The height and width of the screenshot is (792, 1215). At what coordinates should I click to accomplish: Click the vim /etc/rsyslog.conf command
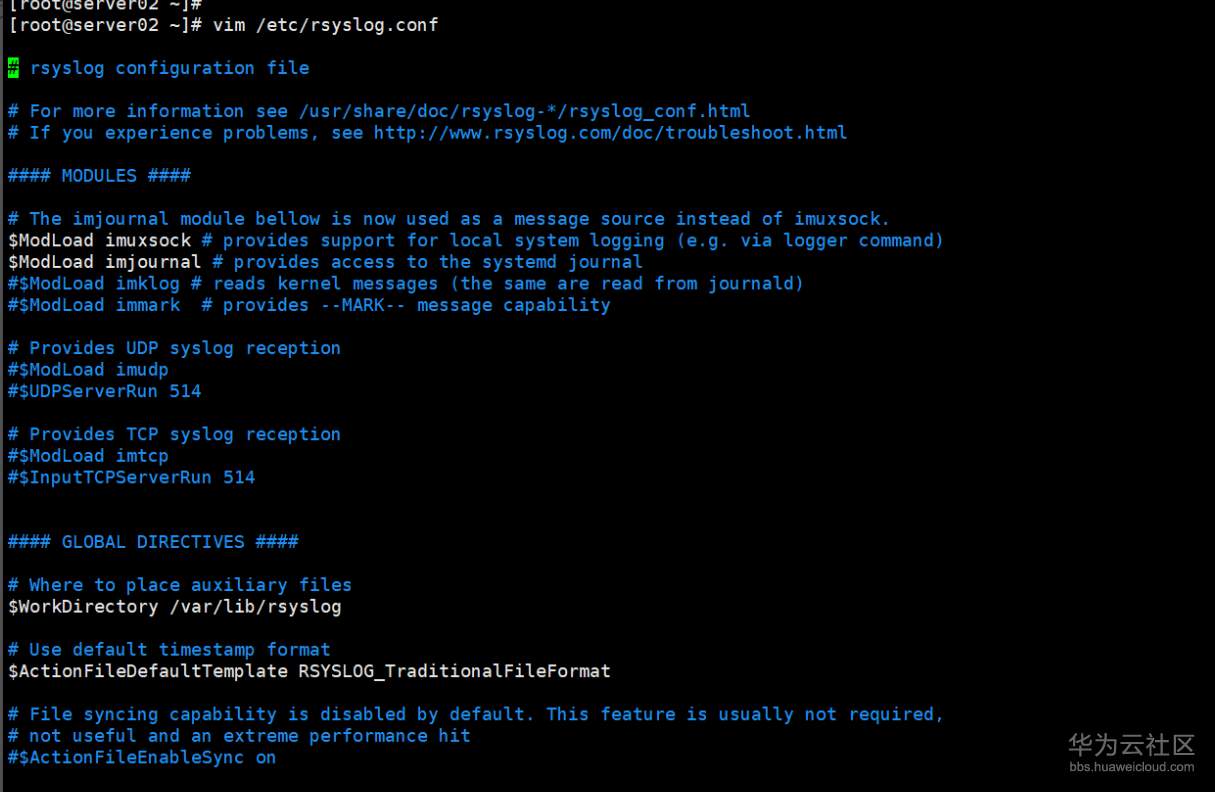[325, 25]
